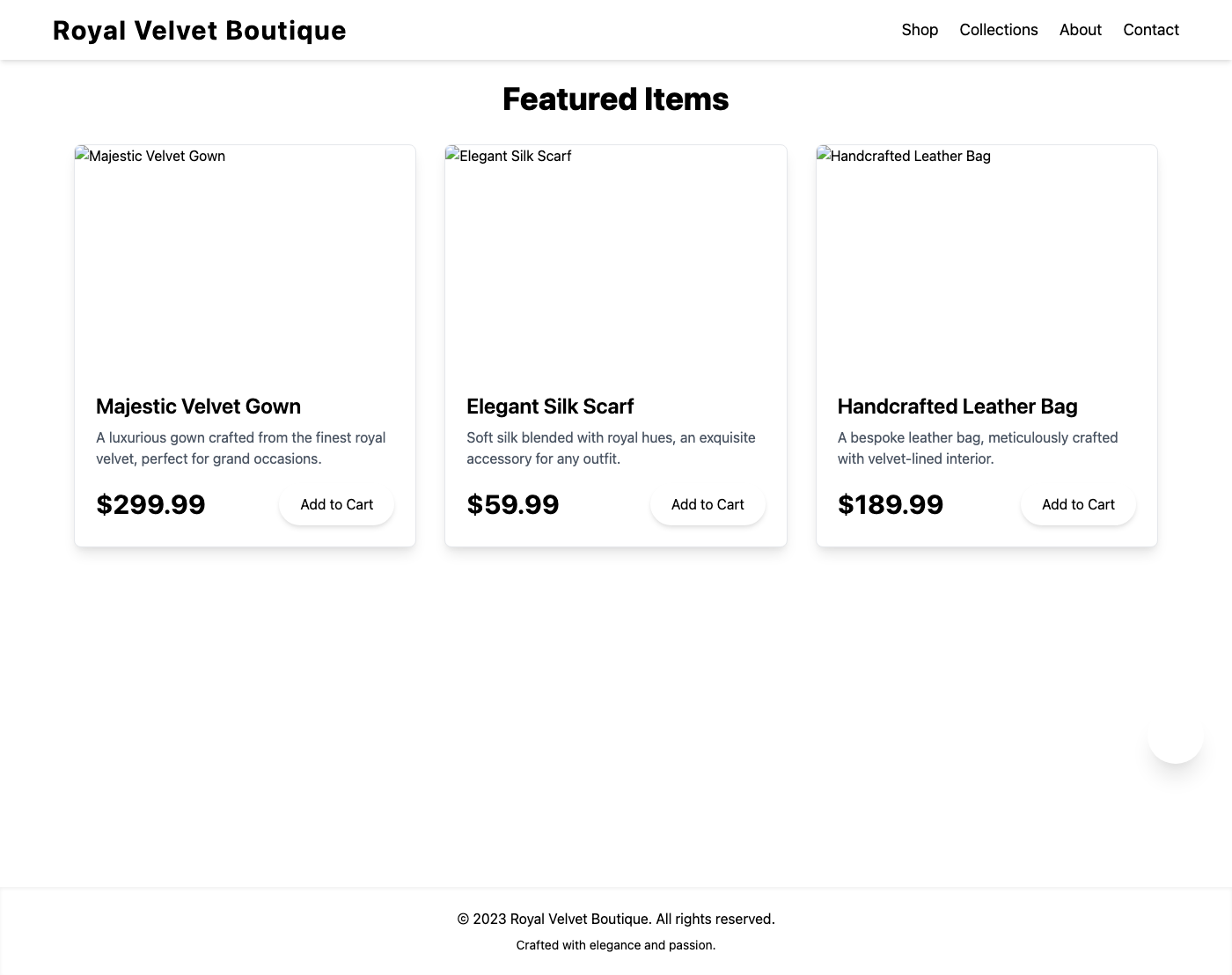Add the Majestic Velvet Gown to cart
The image size is (1232, 975).
coord(336,504)
